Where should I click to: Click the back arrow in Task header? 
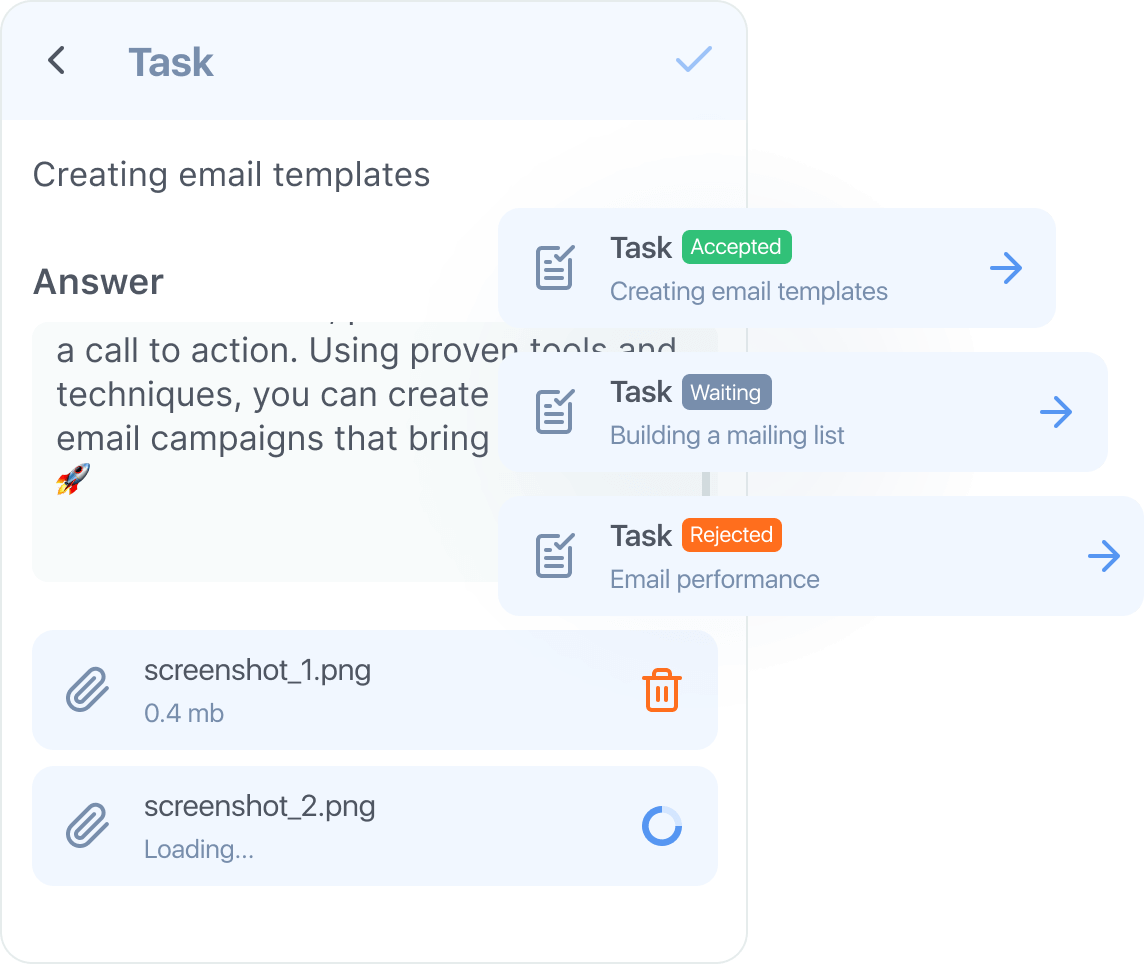(57, 61)
